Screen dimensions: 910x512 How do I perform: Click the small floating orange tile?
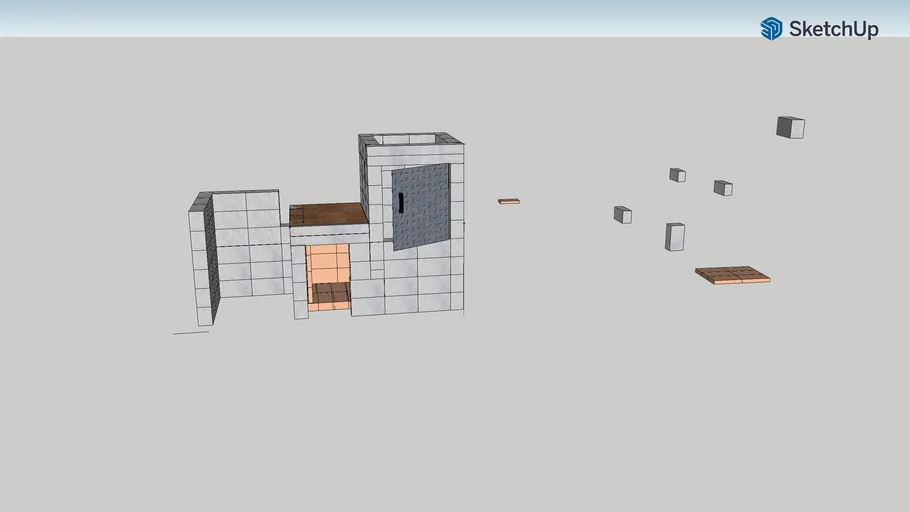(509, 201)
